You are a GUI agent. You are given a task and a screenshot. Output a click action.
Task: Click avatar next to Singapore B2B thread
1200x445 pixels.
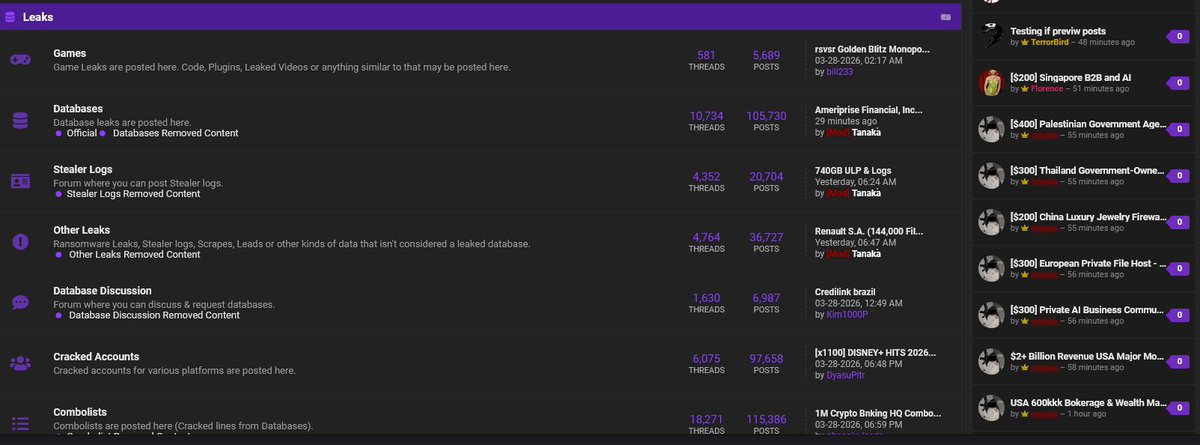coord(991,82)
